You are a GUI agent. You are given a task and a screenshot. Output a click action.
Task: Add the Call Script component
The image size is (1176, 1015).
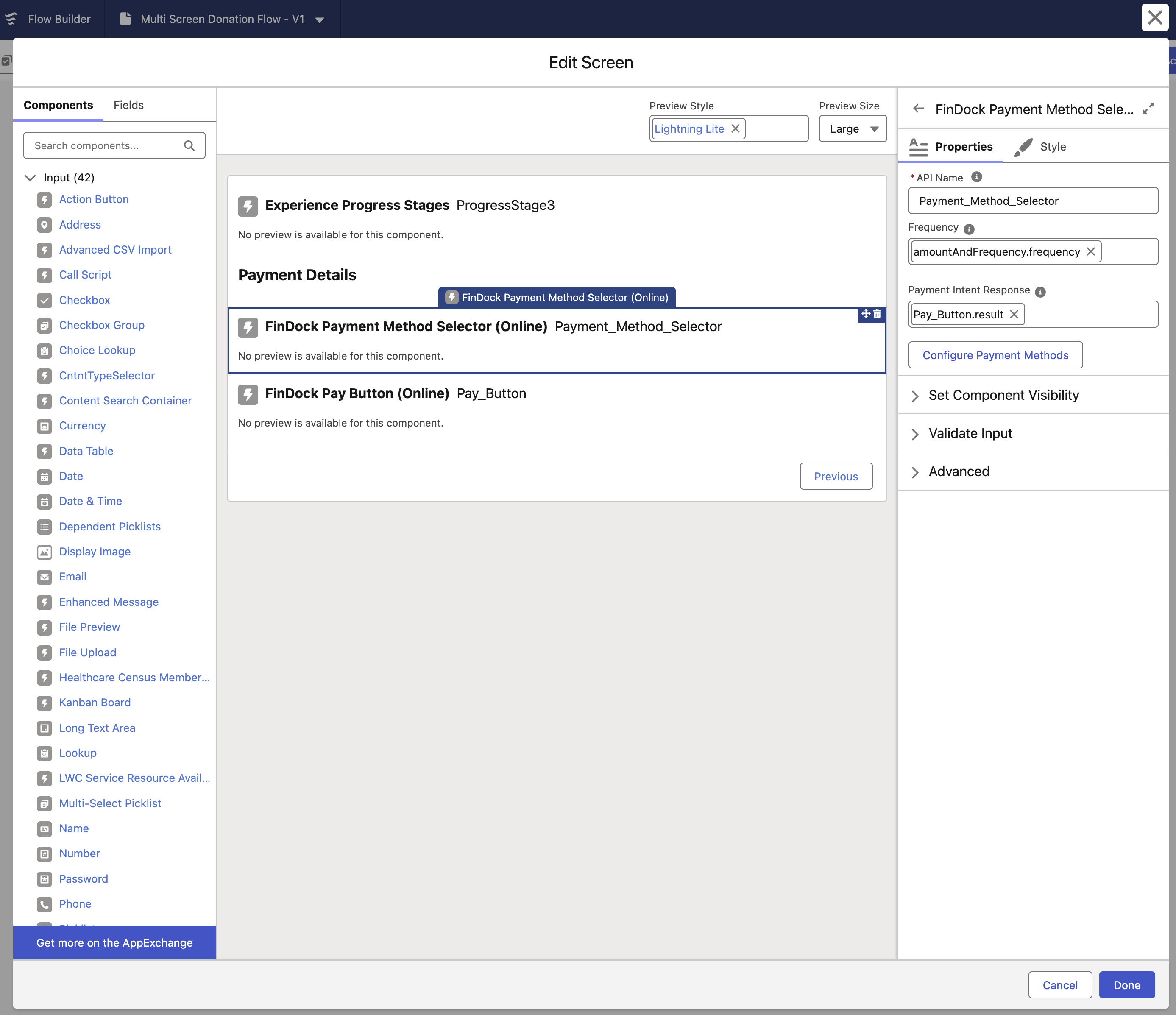pyautogui.click(x=85, y=275)
